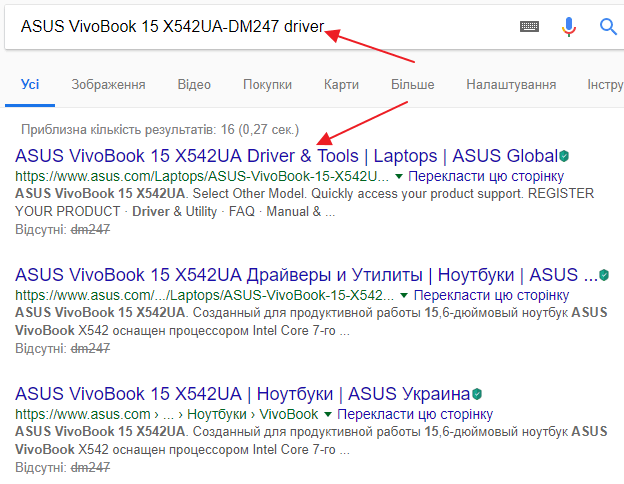Open dropdown arrow beside second result URL
Viewport: 624px width, 484px height.
(404, 296)
